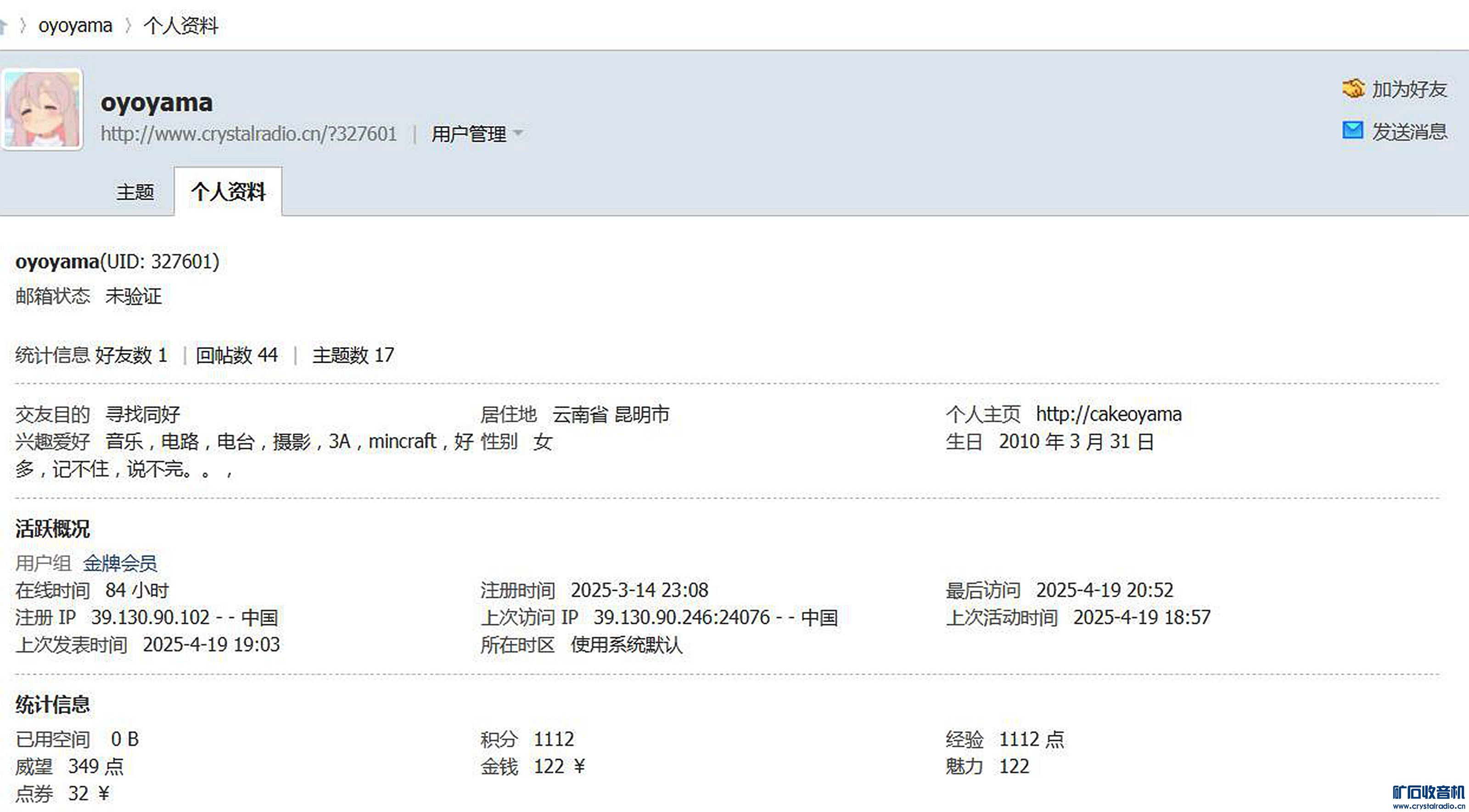Click the bold oyoyama username heading
This screenshot has height=812, width=1469.
pos(156,103)
